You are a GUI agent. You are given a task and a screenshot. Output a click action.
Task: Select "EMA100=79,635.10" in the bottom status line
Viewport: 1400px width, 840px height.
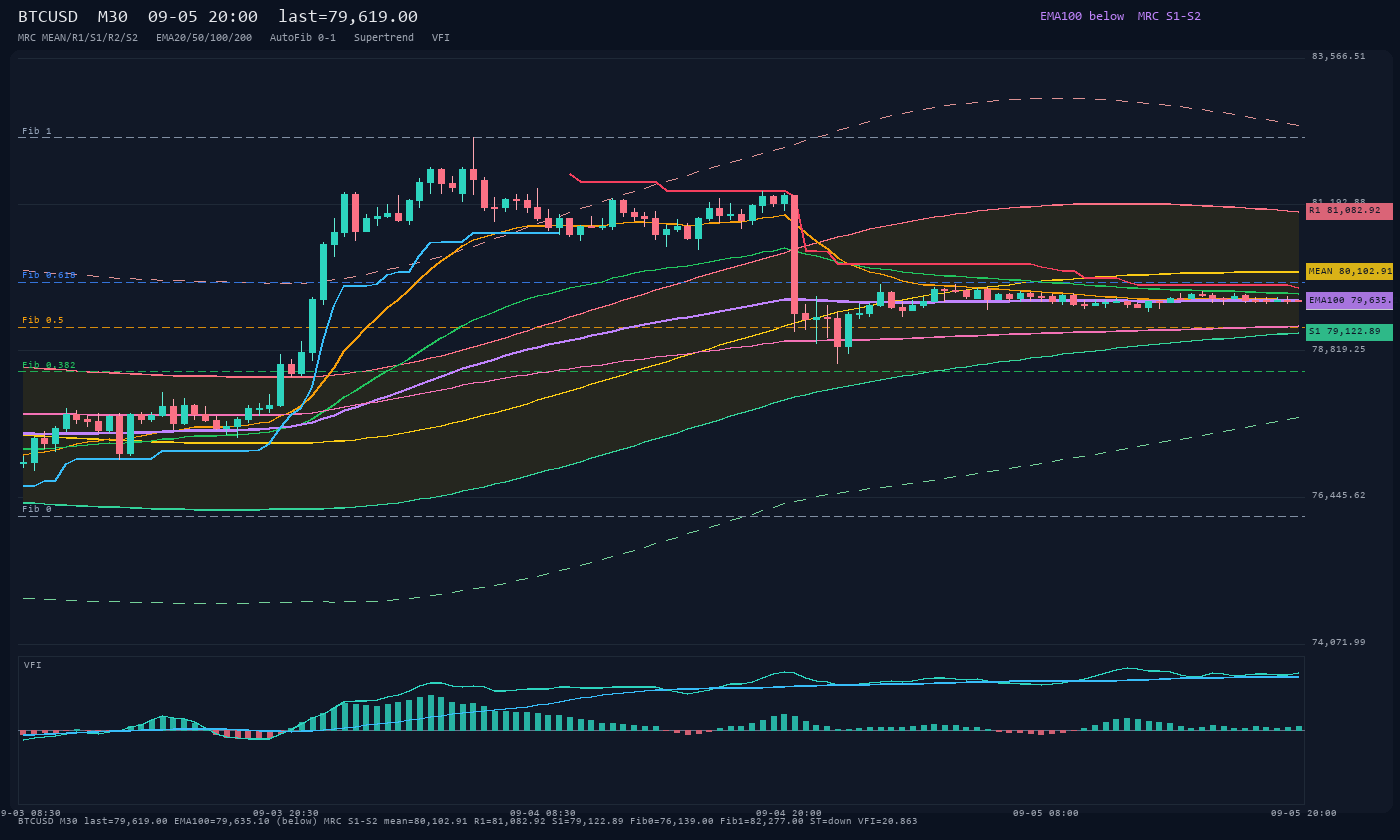click(222, 821)
